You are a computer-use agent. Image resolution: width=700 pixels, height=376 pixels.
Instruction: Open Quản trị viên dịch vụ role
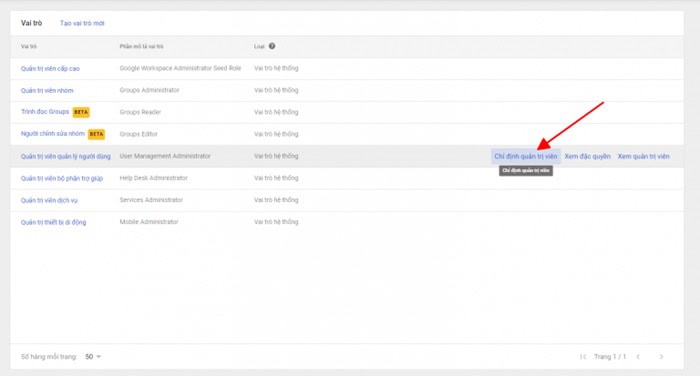pyautogui.click(x=49, y=200)
